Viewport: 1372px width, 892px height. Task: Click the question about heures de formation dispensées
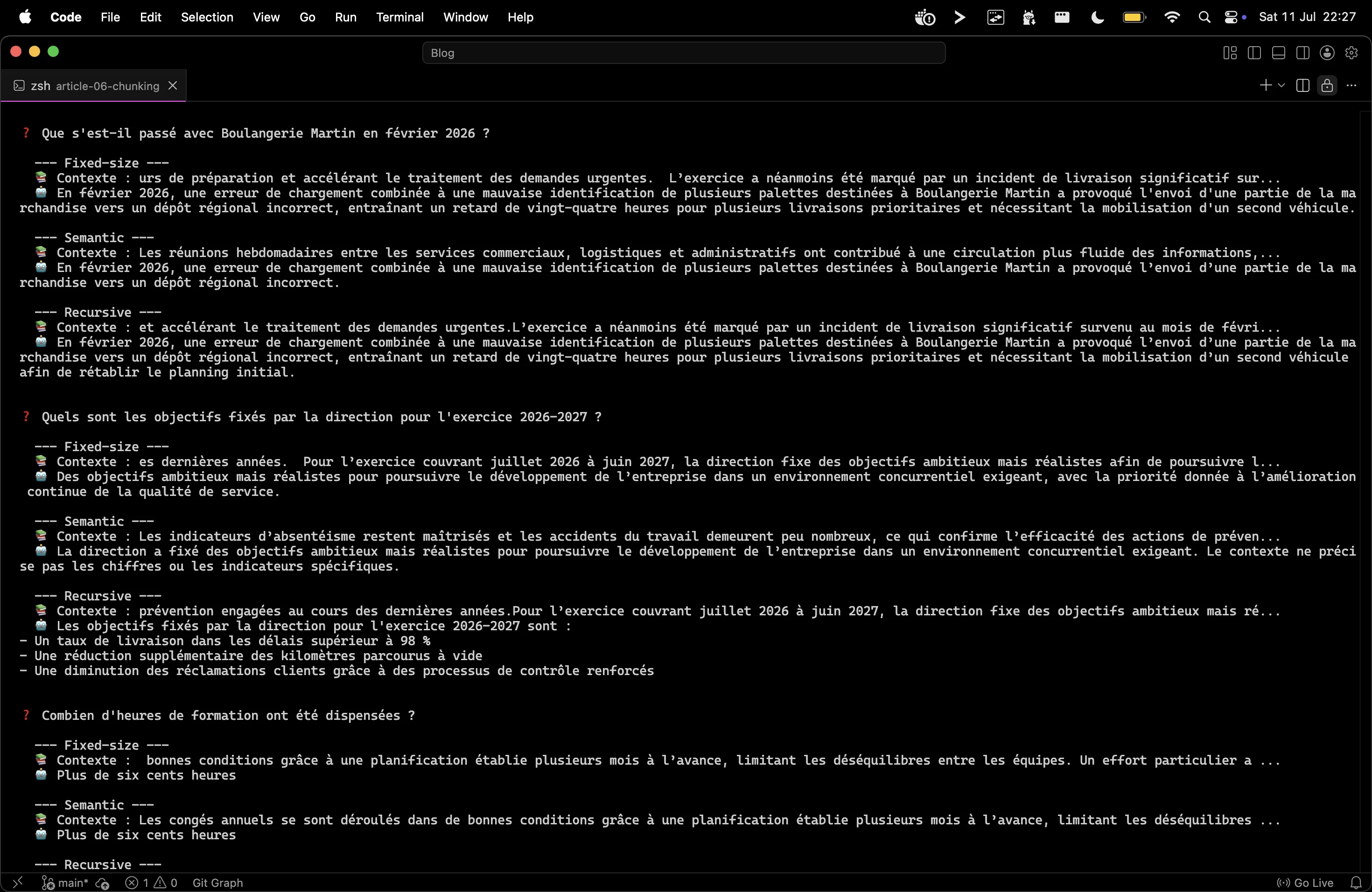228,715
